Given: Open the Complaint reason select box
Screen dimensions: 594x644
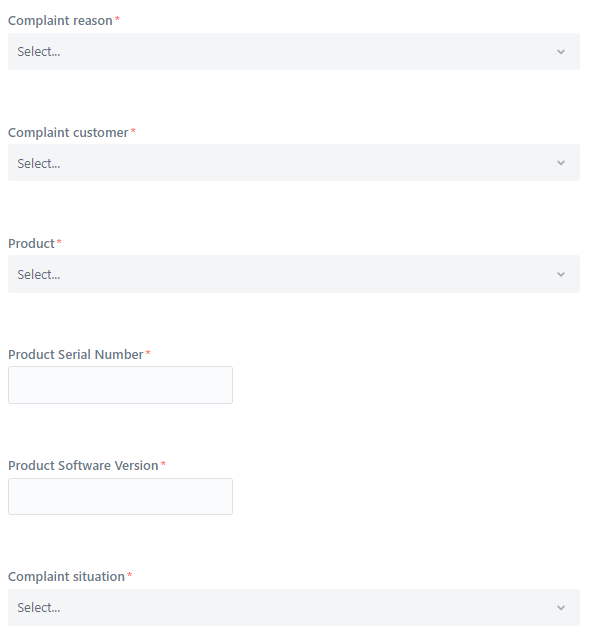Looking at the screenshot, I should tap(294, 51).
